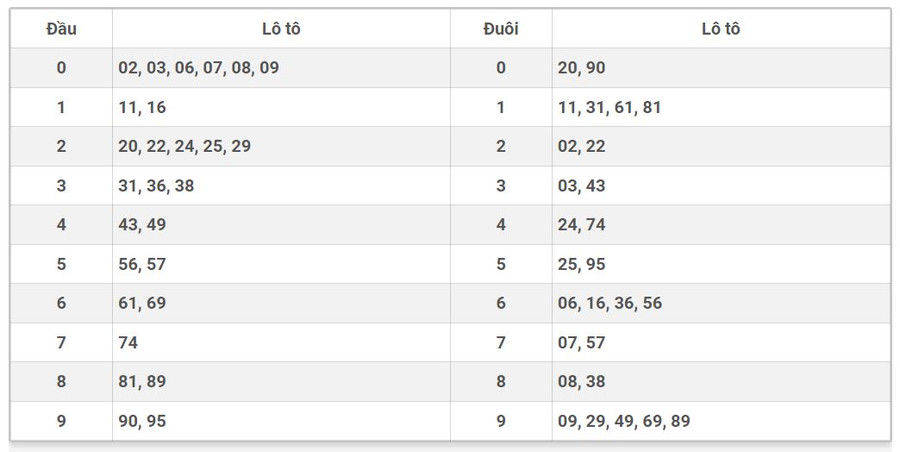Click the cell "20, 22, 24, 25, 29"
The image size is (900, 452).
click(x=184, y=146)
